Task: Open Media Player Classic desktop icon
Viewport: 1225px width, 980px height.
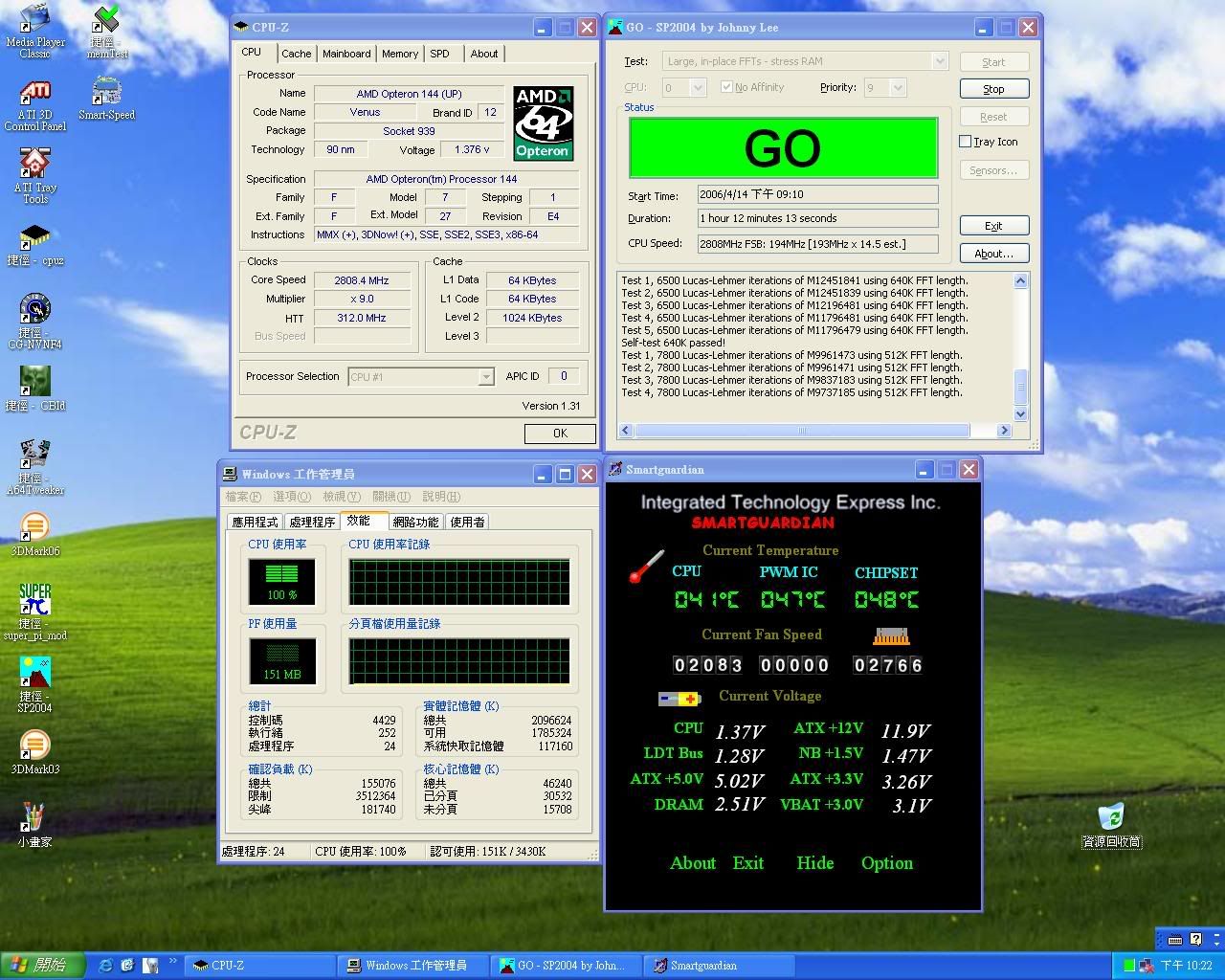Action: (34, 19)
